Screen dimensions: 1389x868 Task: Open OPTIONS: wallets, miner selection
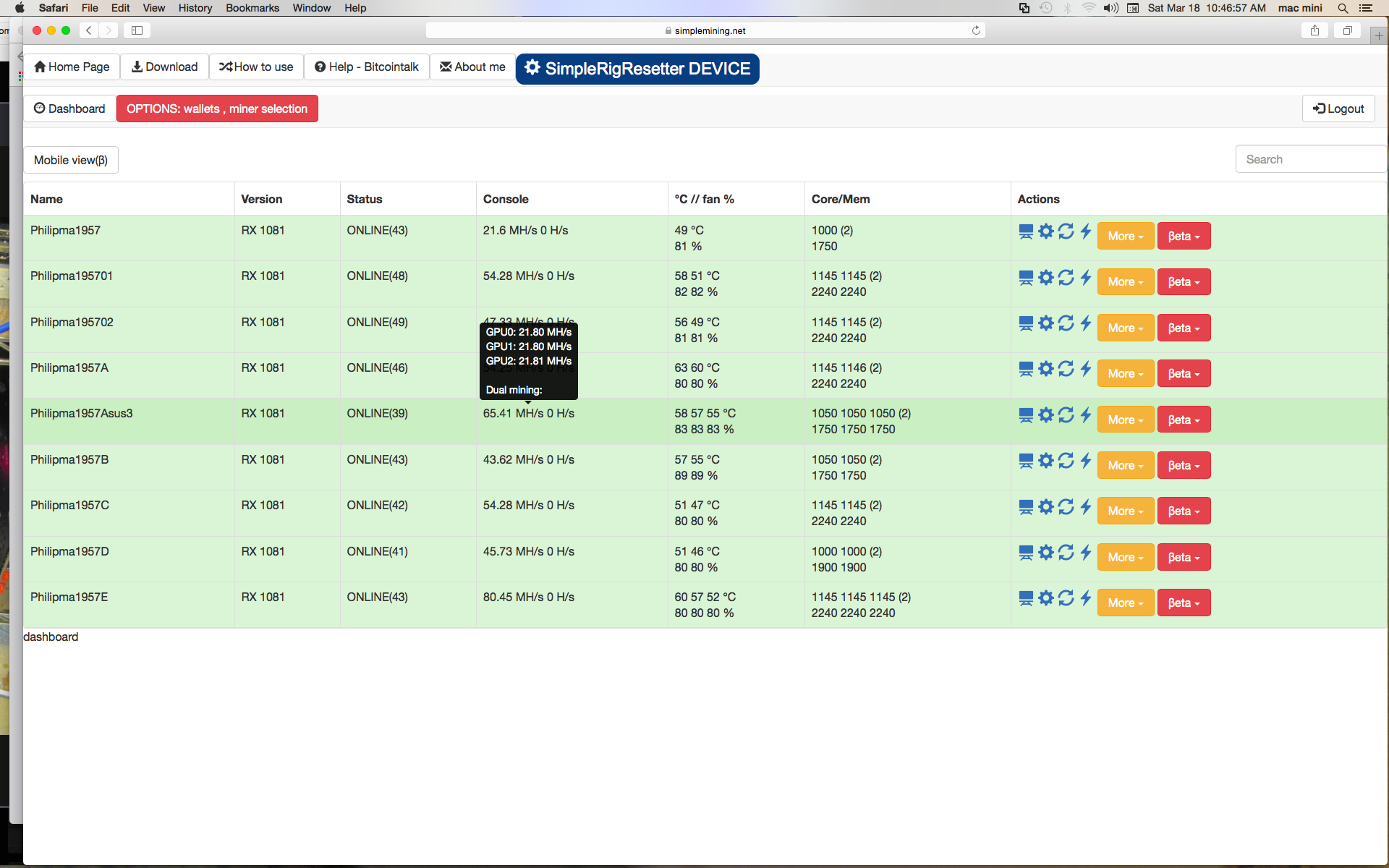coord(217,109)
